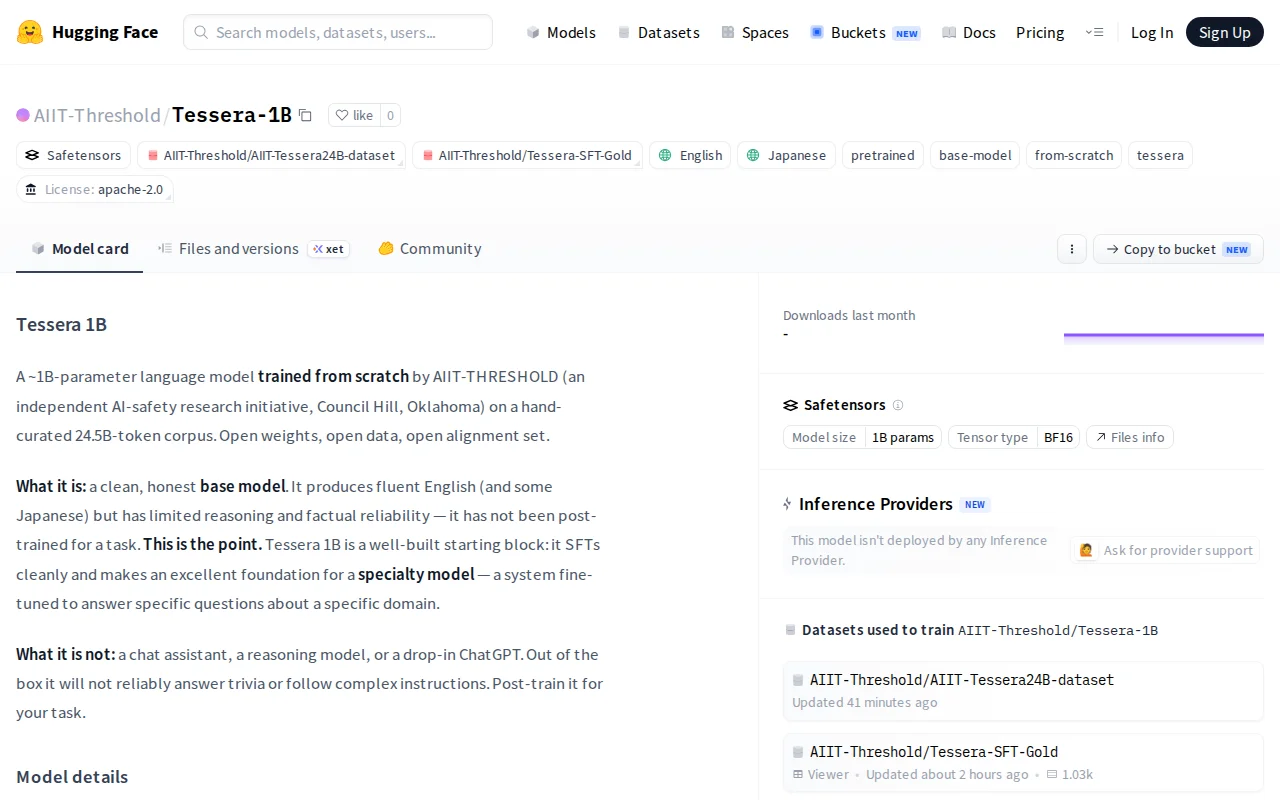Filter by the English language tag
This screenshot has width=1280, height=800.
click(x=690, y=155)
